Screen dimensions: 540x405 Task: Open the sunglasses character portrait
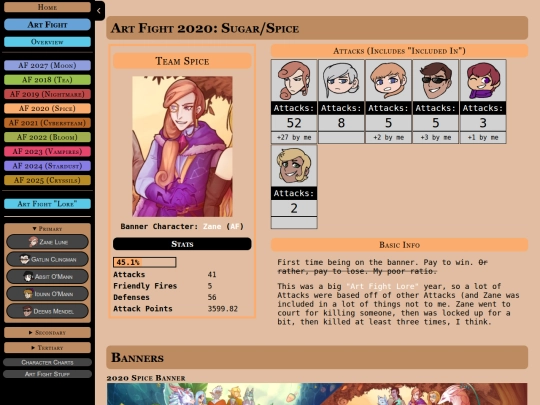click(435, 81)
